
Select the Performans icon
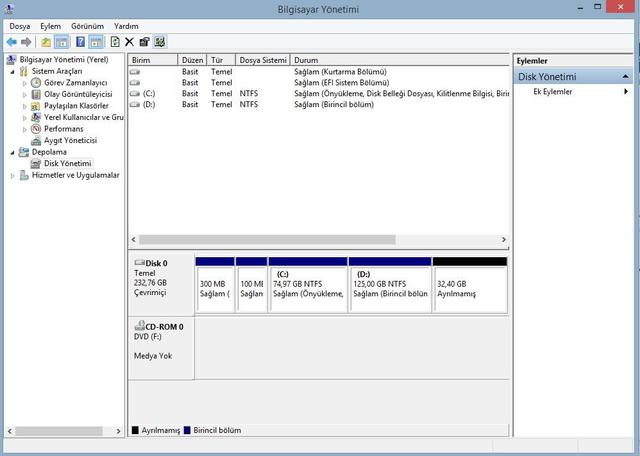(36, 129)
